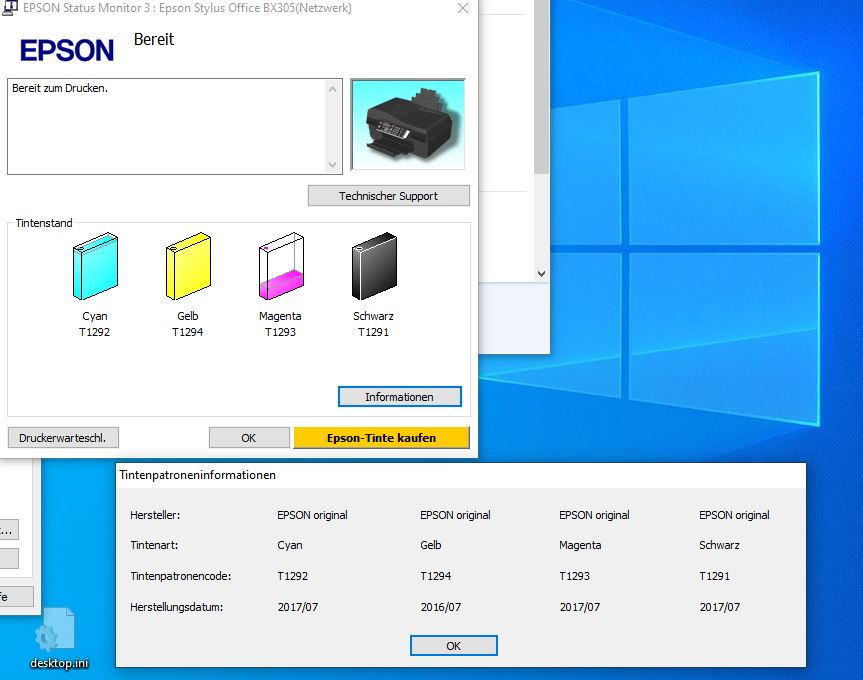Click the Schwarz T1291 black cartridge icon

374,266
